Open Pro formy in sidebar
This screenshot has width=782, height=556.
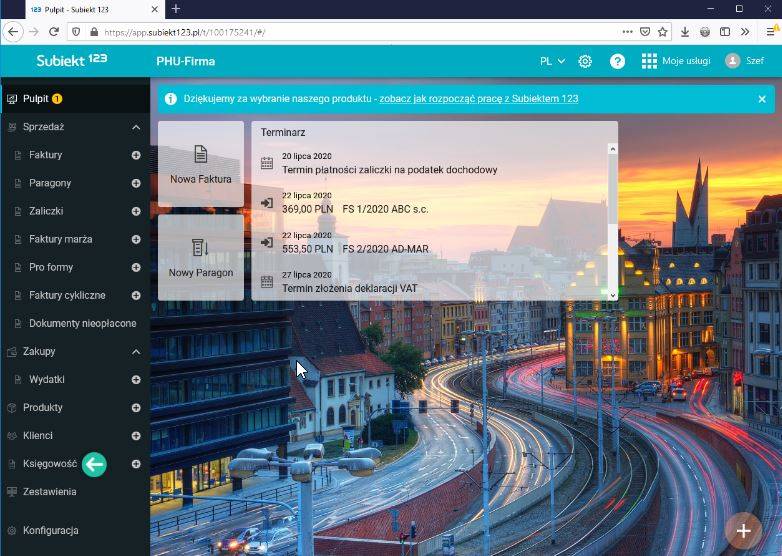tap(51, 267)
